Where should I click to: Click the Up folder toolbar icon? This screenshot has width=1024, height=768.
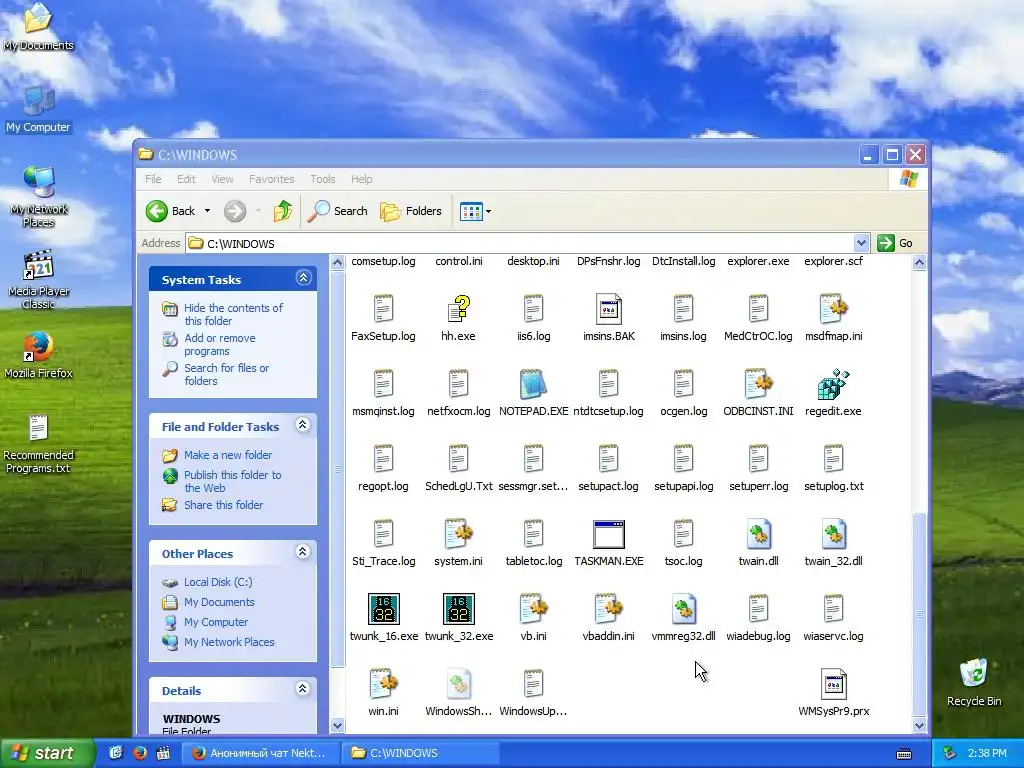283,211
